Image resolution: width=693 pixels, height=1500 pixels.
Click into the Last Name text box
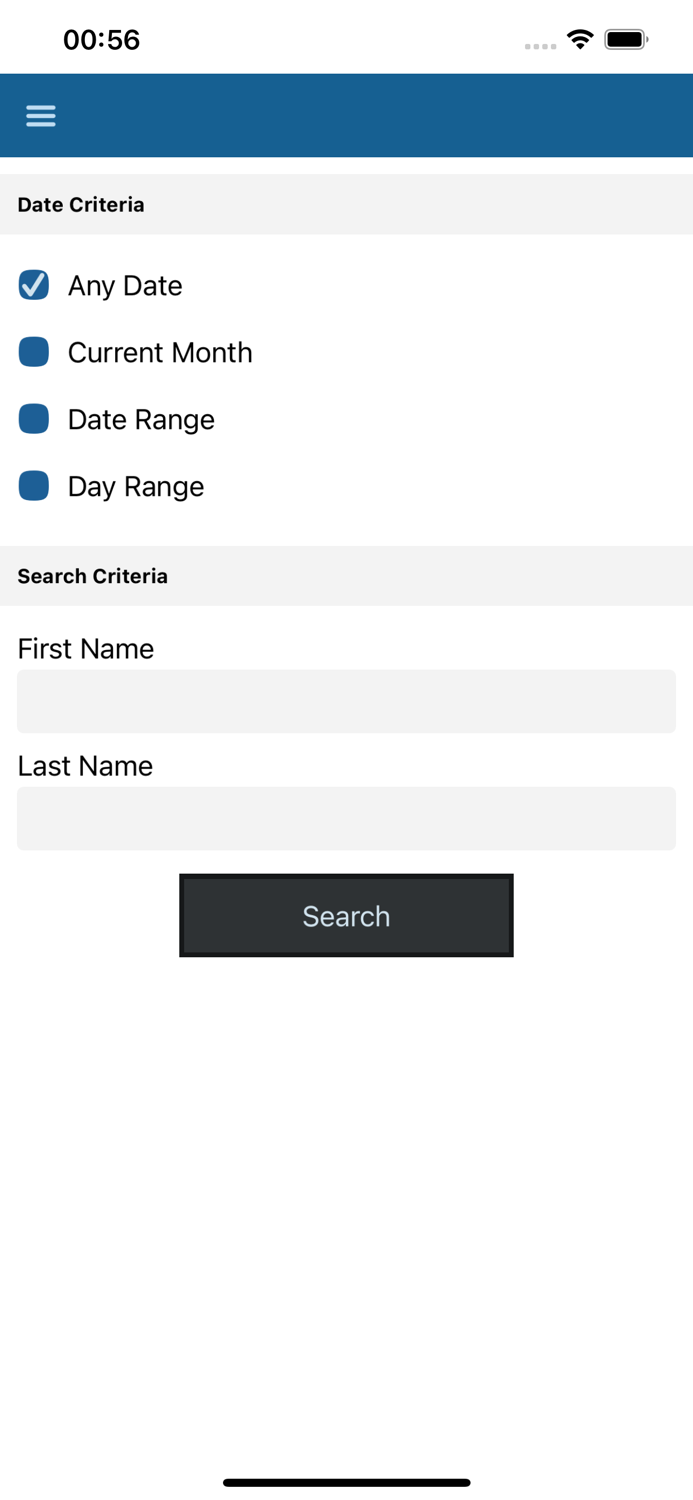346,818
